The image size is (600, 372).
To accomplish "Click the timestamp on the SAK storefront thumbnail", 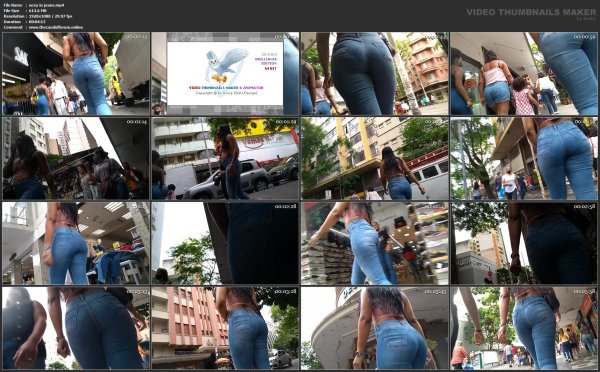I will (137, 37).
